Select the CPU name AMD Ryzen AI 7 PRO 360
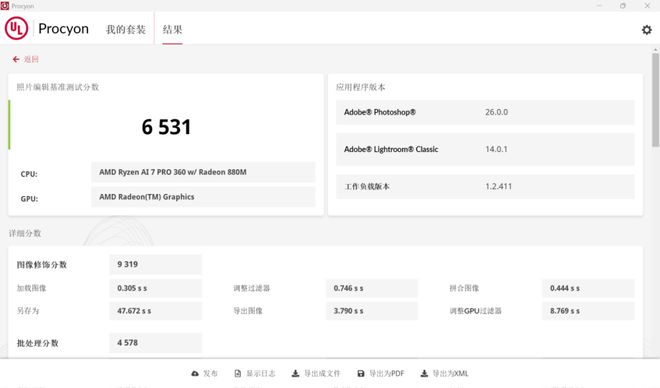Viewport: 660px width, 388px height. [173, 172]
